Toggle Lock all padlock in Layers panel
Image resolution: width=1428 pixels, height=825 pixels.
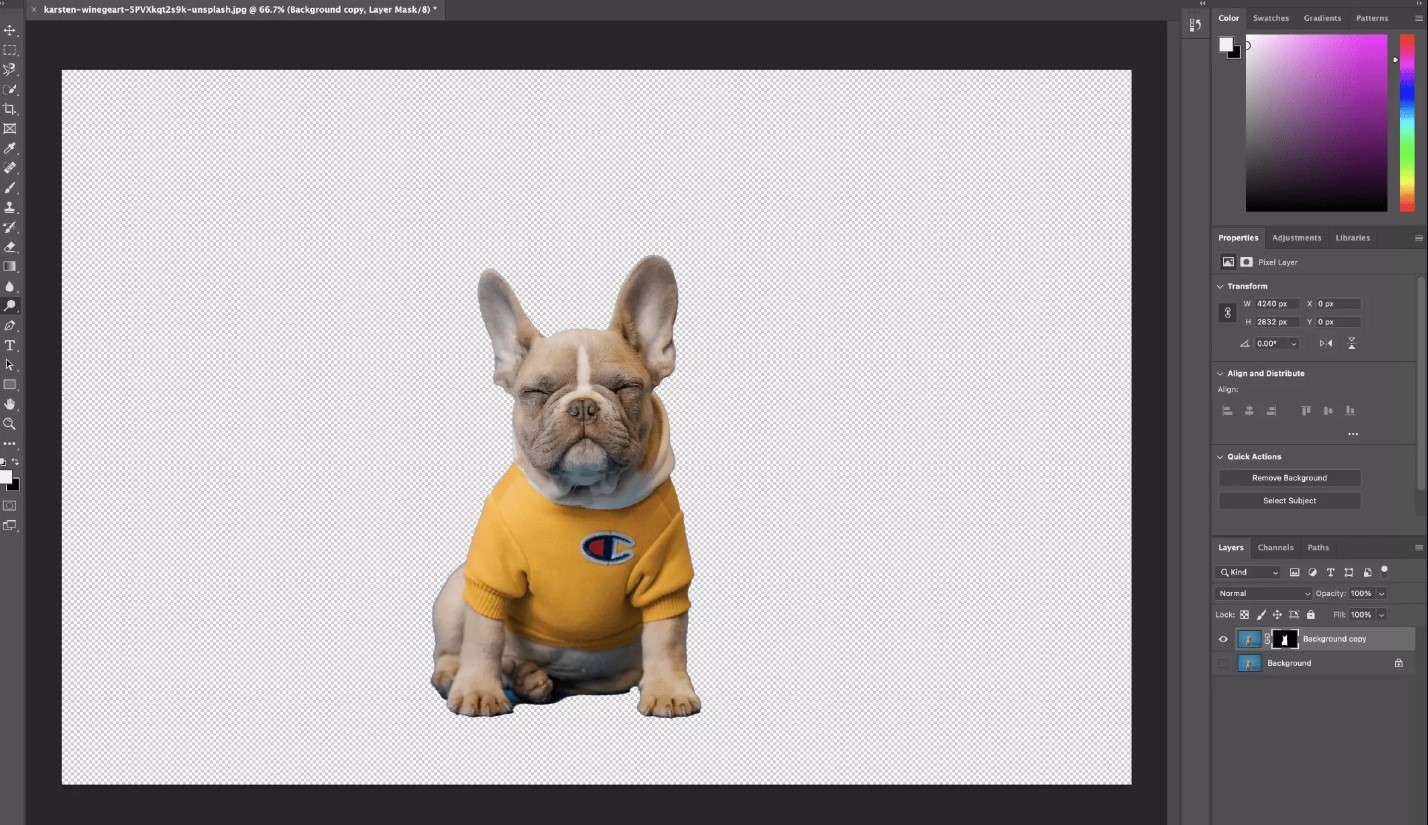click(x=1311, y=615)
